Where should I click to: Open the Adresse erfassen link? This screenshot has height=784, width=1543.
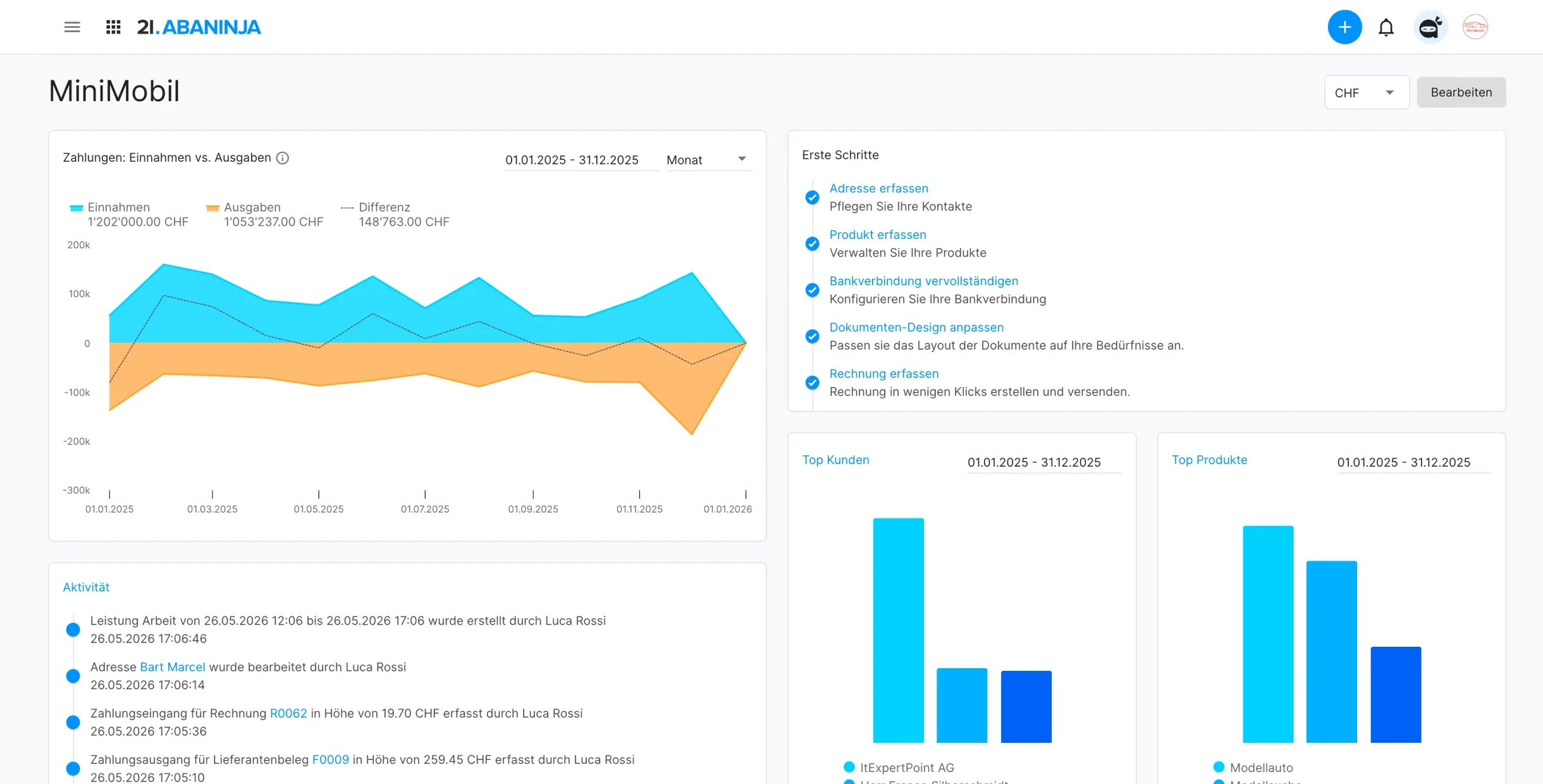[878, 188]
